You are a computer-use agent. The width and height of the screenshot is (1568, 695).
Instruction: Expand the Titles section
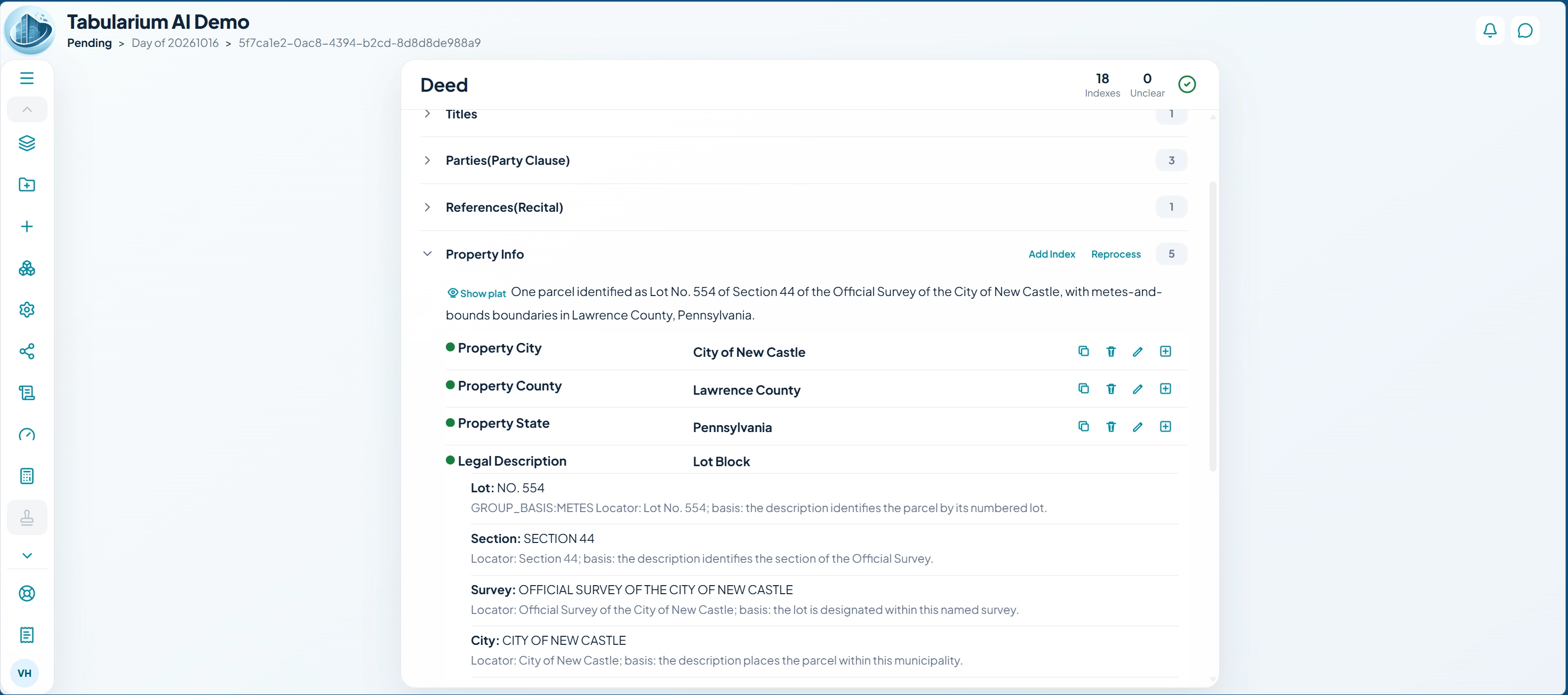tap(427, 114)
